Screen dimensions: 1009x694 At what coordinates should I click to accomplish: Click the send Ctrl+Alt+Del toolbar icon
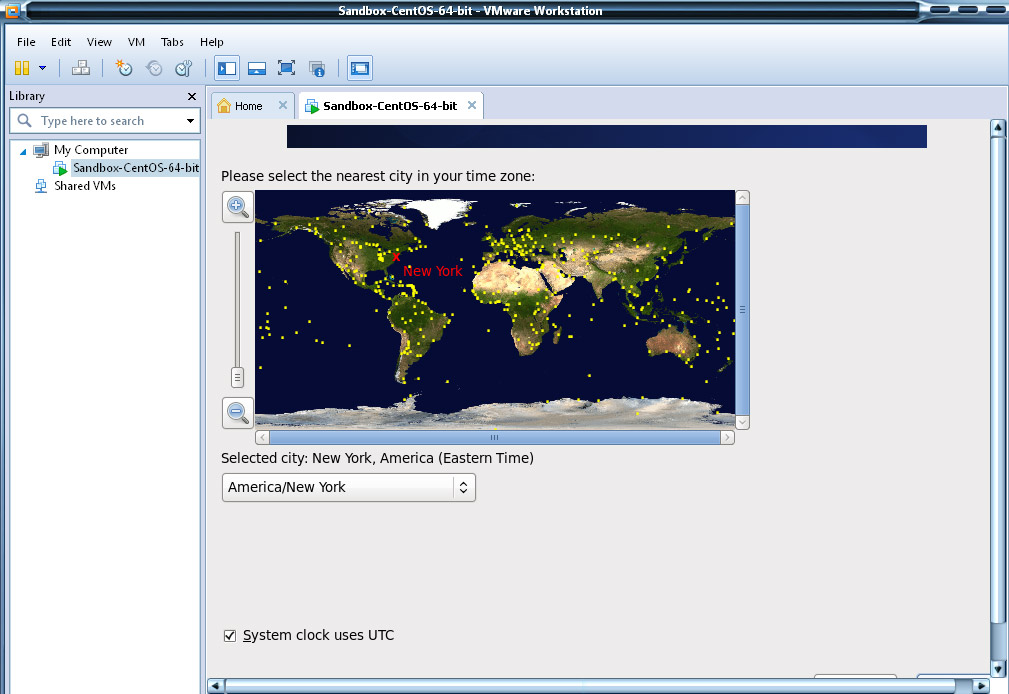point(80,68)
